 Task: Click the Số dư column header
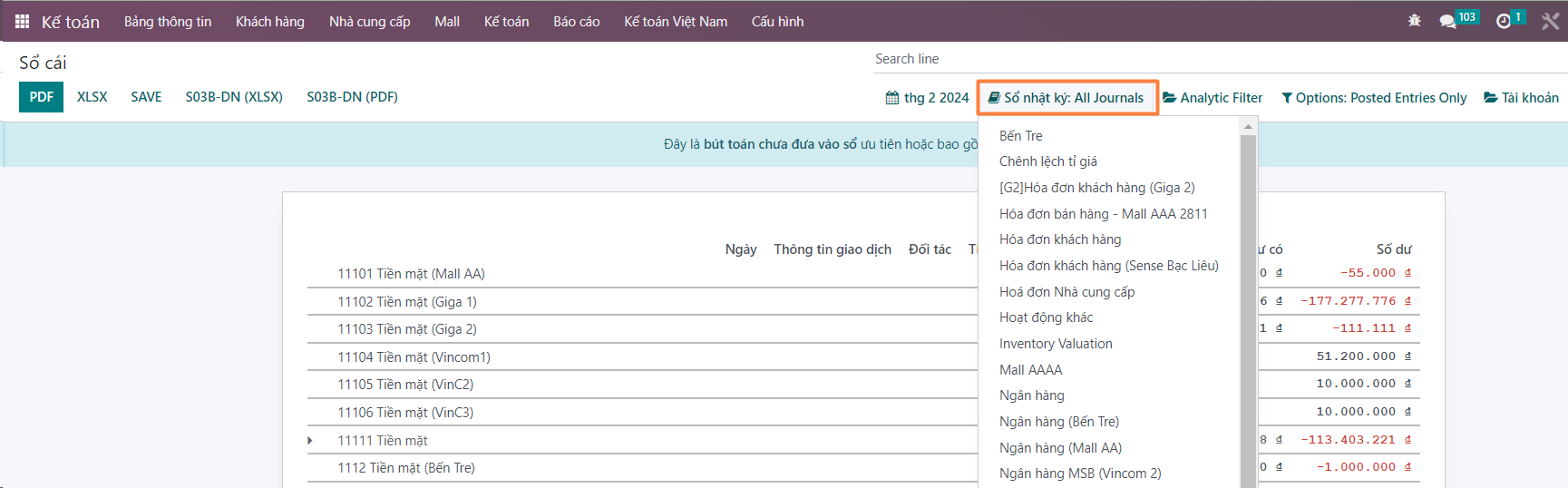[x=1394, y=249]
